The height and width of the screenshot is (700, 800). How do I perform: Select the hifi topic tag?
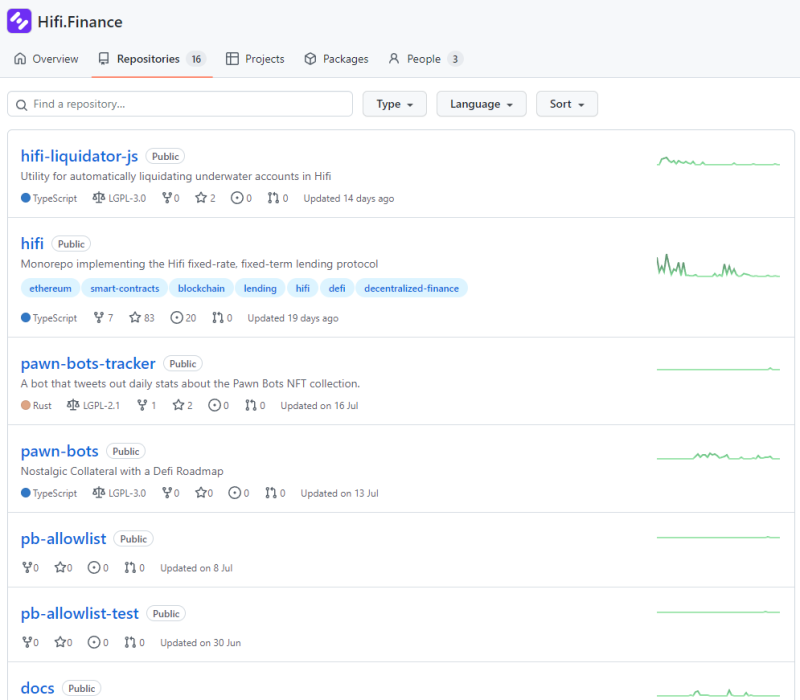tap(303, 289)
